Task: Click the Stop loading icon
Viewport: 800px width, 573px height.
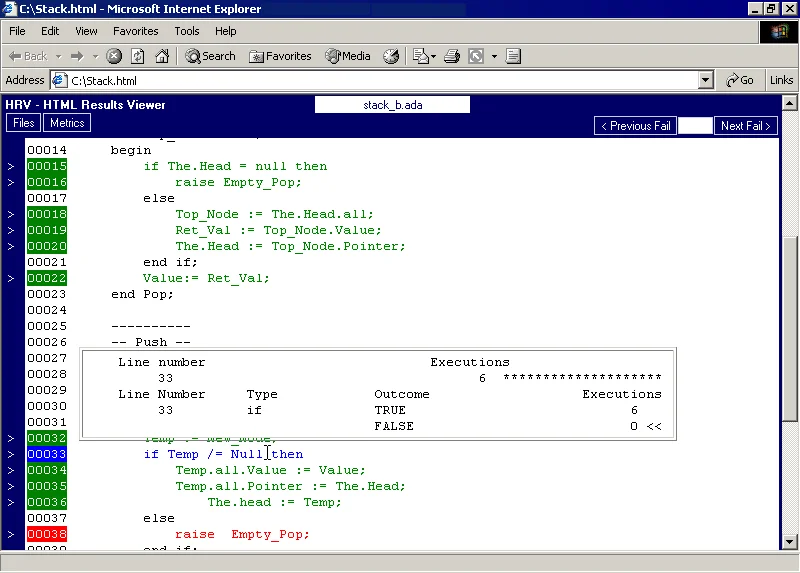Action: click(x=114, y=56)
